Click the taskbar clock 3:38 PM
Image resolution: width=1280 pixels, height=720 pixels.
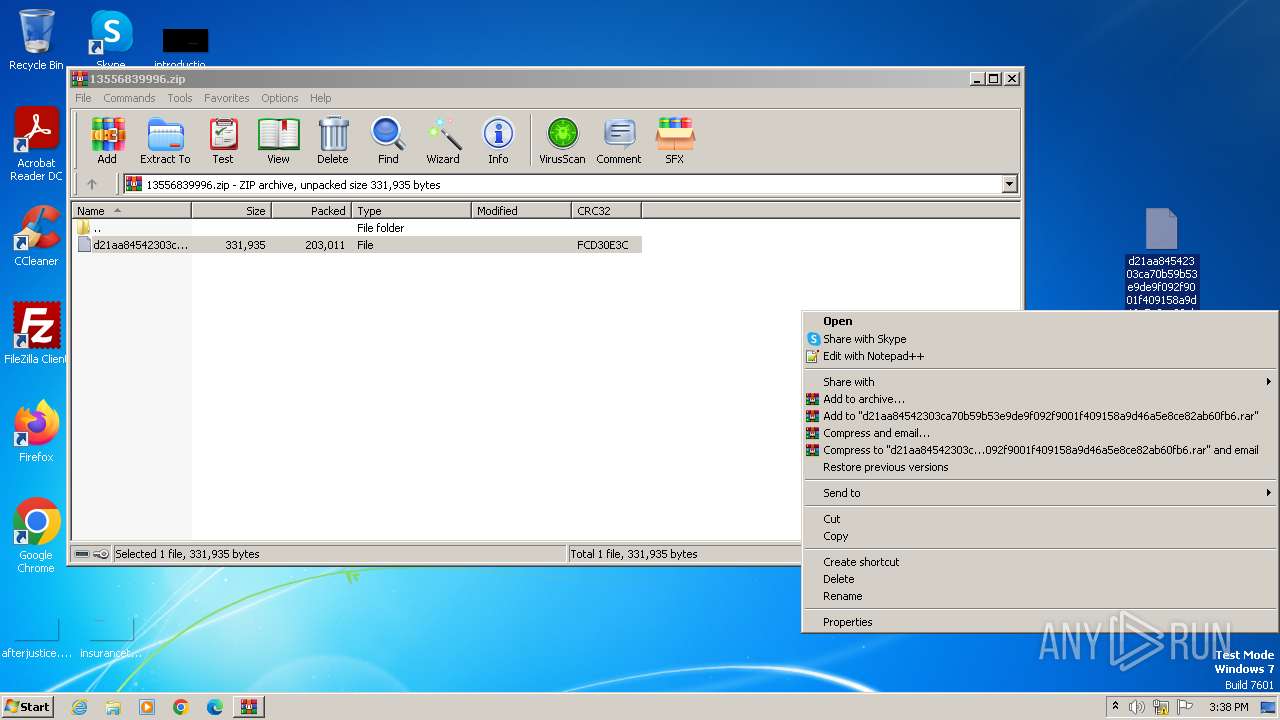click(x=1228, y=707)
